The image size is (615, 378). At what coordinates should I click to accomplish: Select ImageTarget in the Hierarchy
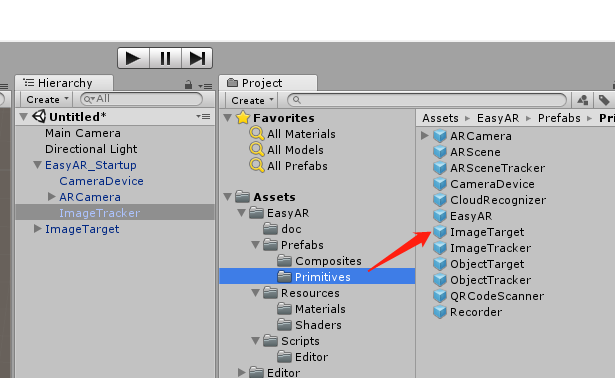[x=82, y=229]
